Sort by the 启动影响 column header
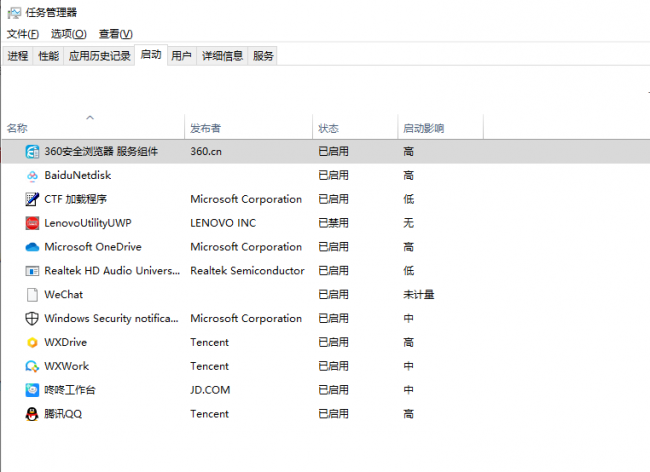 coord(441,128)
